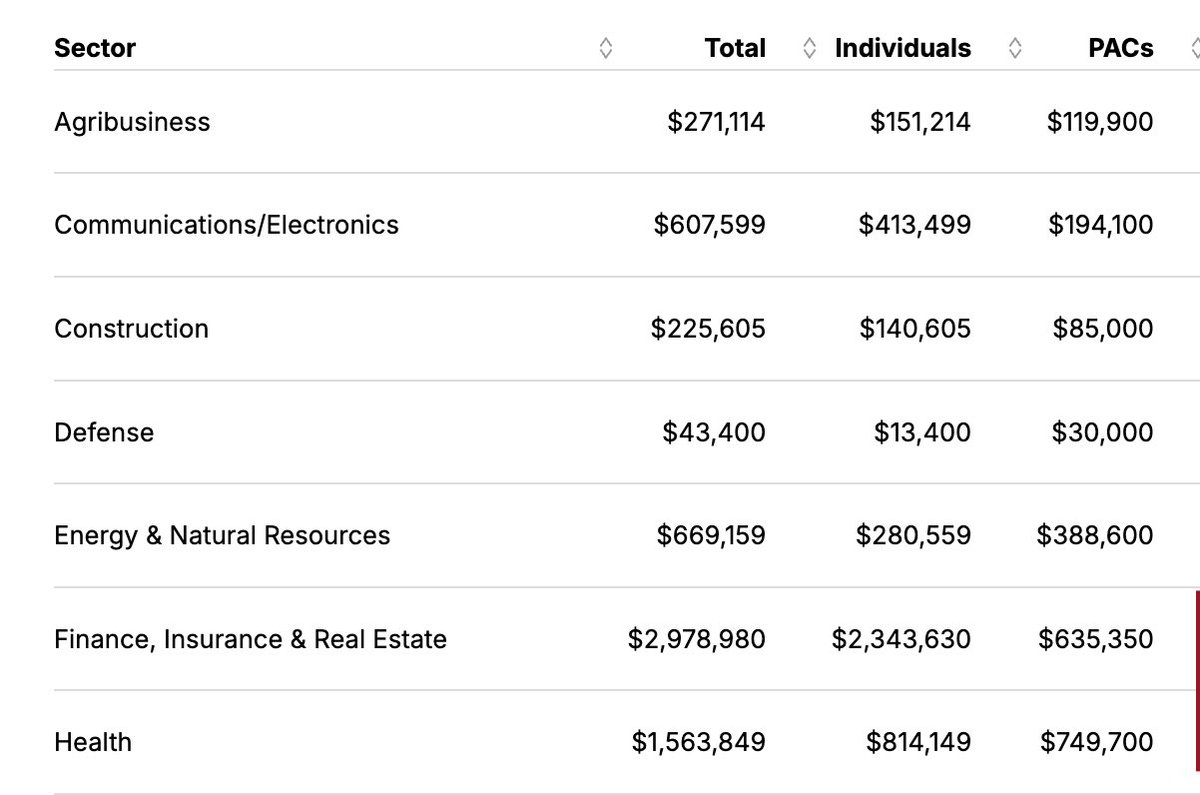
Task: Click sort arrows between Individuals and PACs headers
Action: (1015, 48)
